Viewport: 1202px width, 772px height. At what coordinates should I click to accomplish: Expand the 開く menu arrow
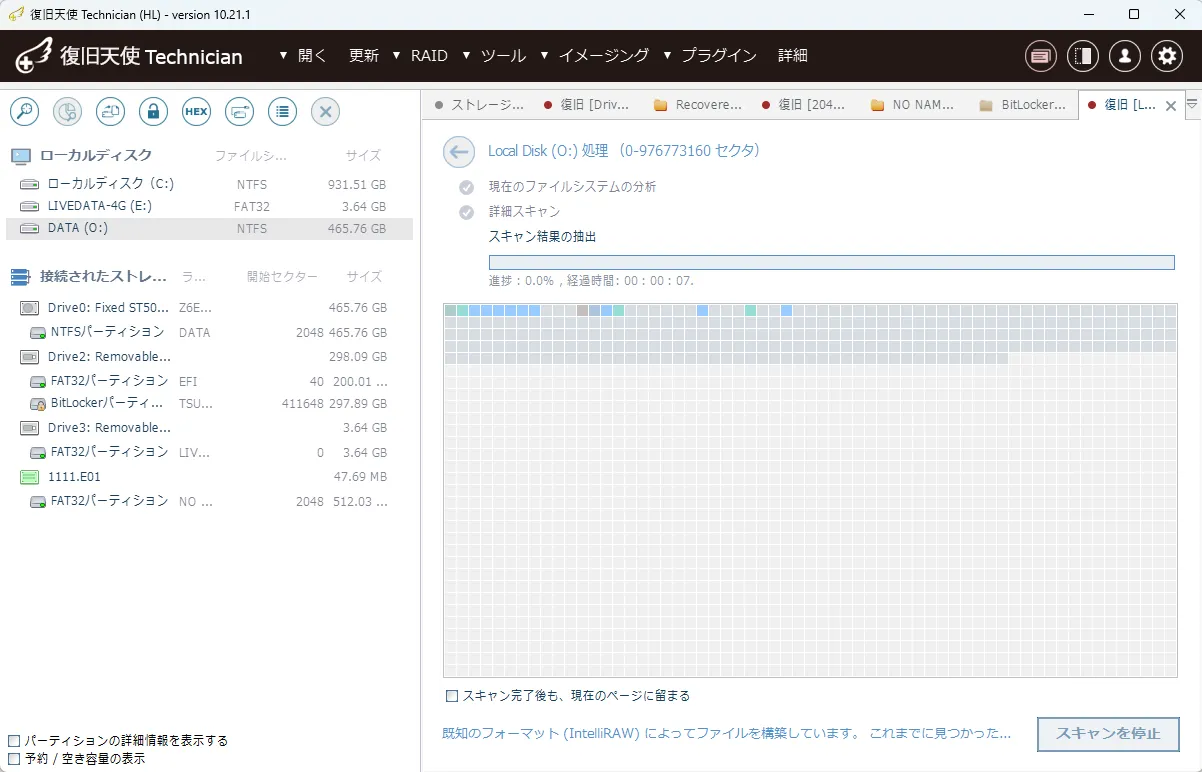284,56
